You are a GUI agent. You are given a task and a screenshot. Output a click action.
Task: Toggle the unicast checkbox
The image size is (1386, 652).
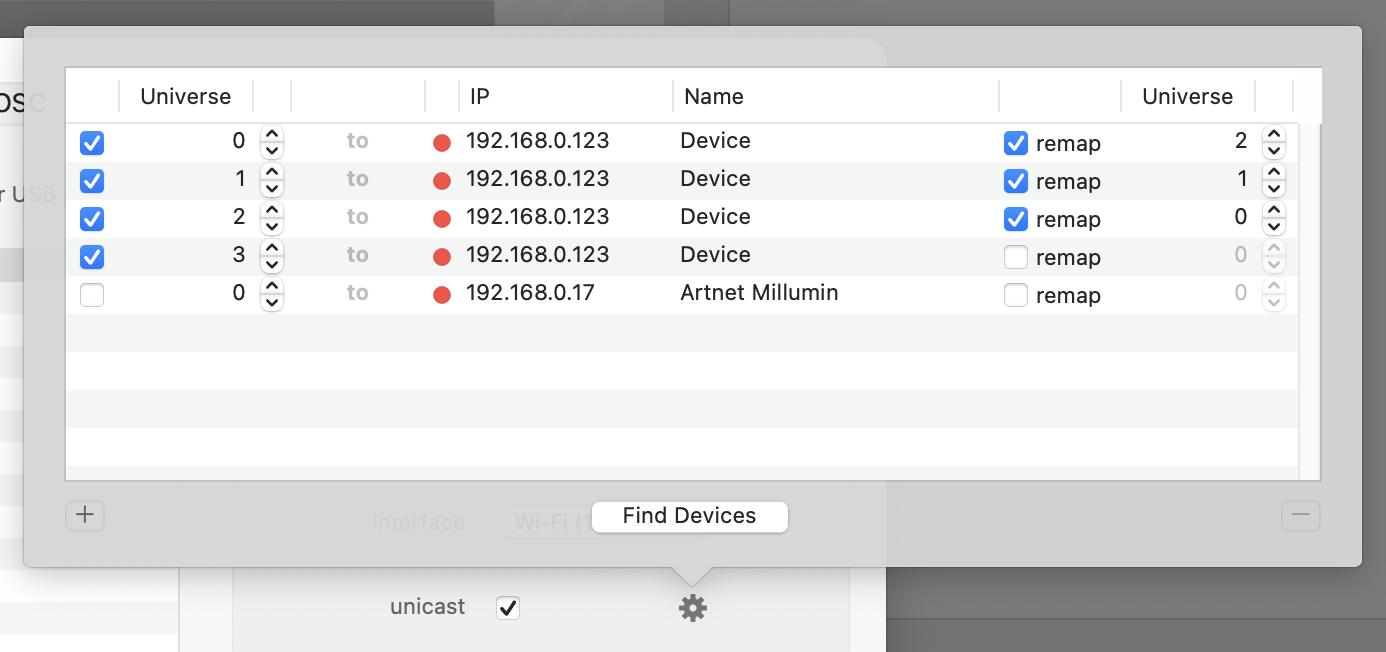[x=508, y=607]
